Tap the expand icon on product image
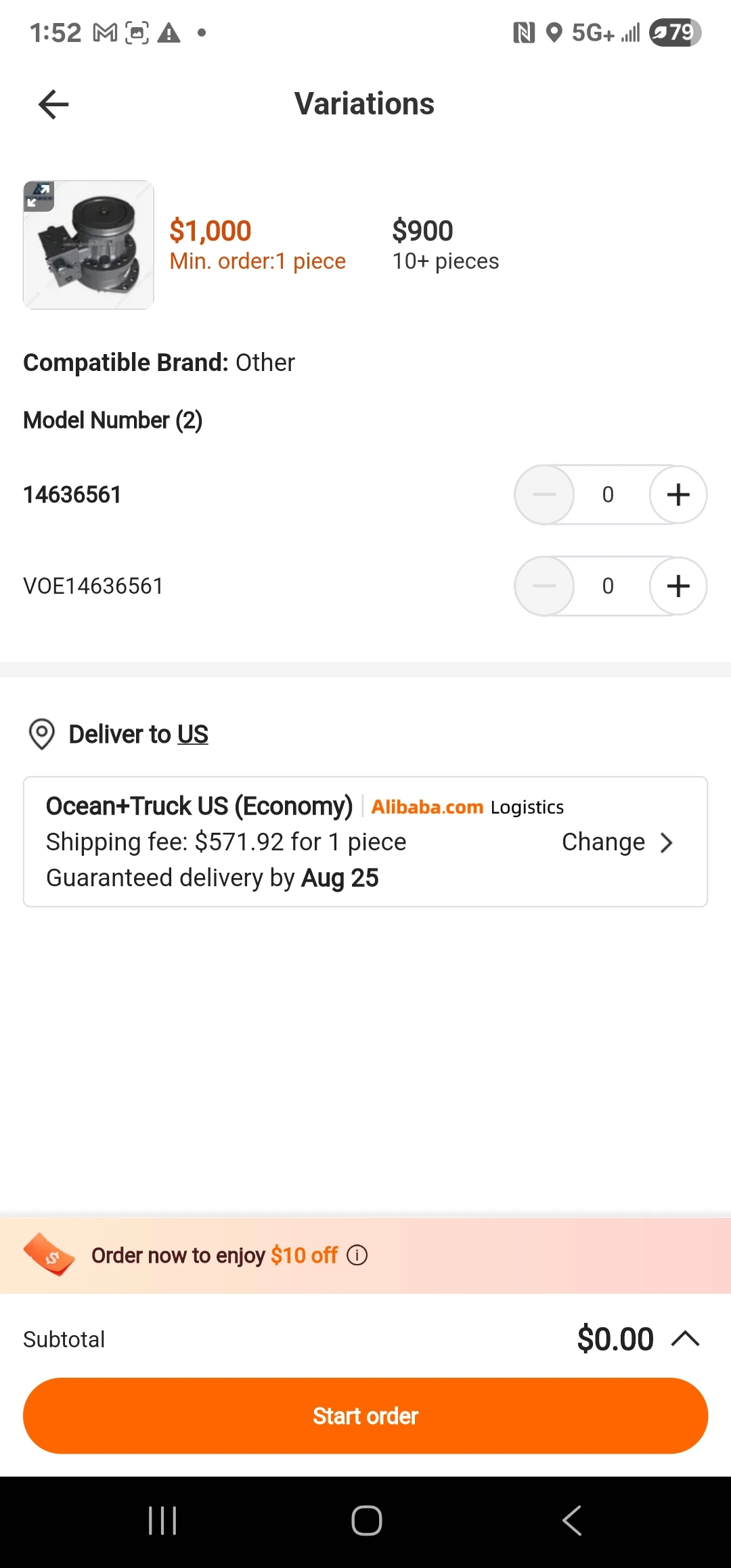 click(39, 196)
